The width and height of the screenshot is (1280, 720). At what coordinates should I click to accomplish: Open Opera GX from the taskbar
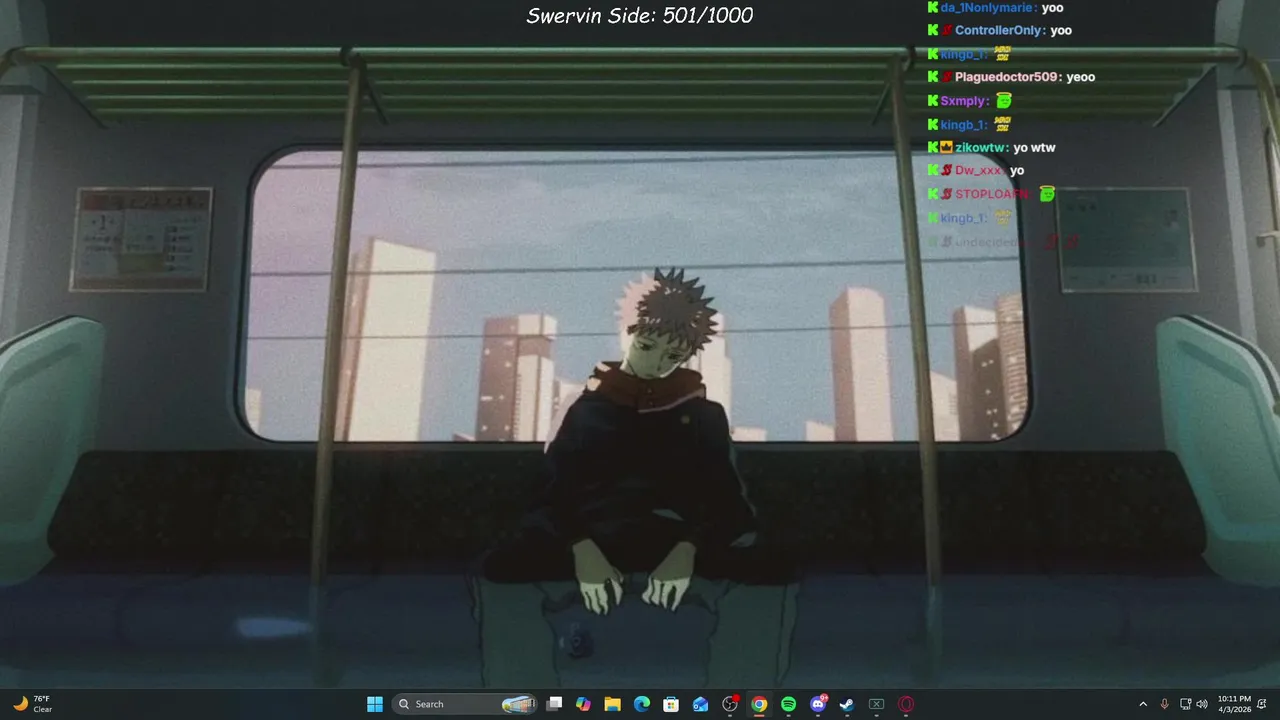click(906, 704)
